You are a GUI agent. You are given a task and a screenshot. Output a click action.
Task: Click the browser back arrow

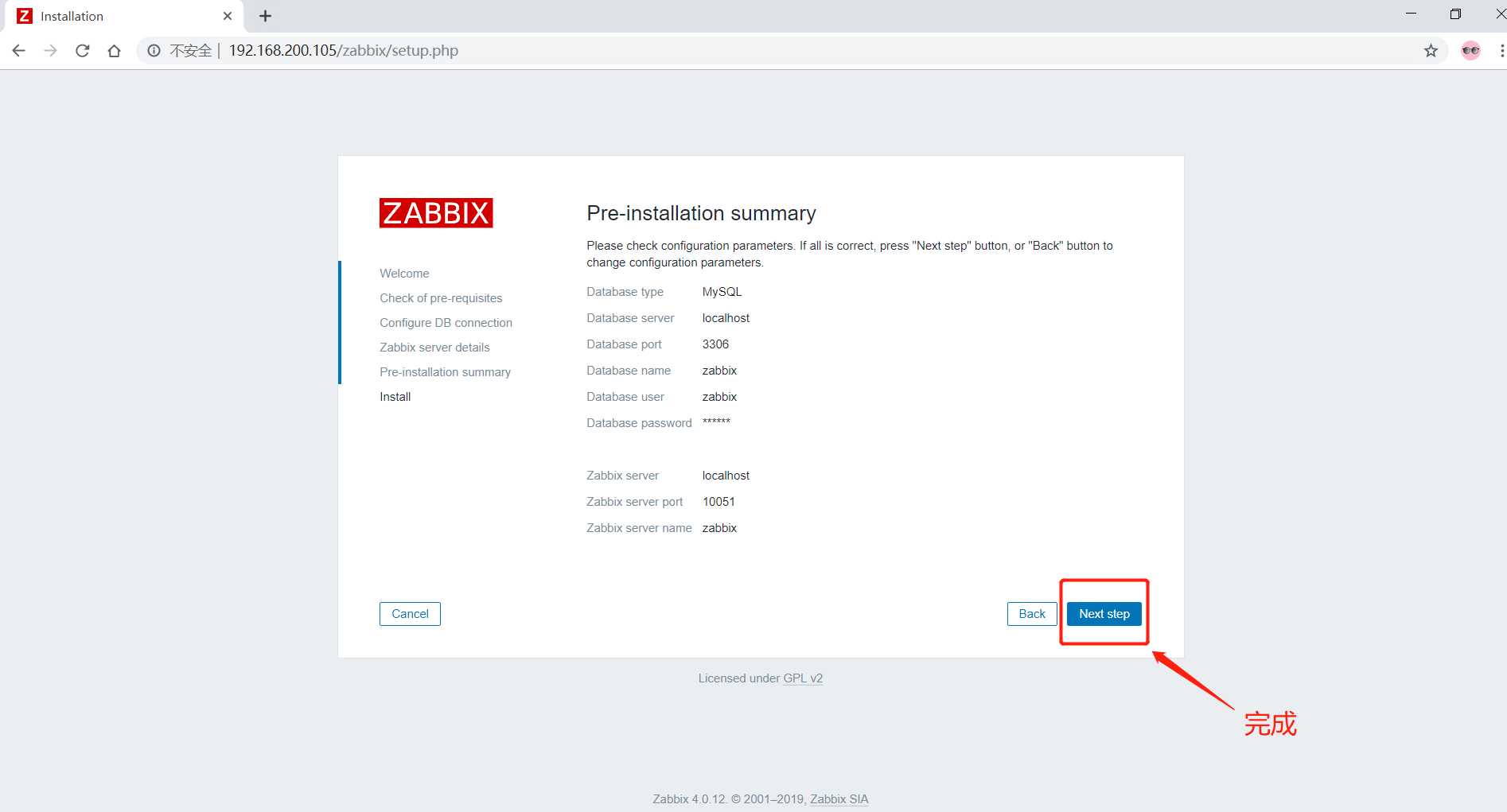click(19, 51)
